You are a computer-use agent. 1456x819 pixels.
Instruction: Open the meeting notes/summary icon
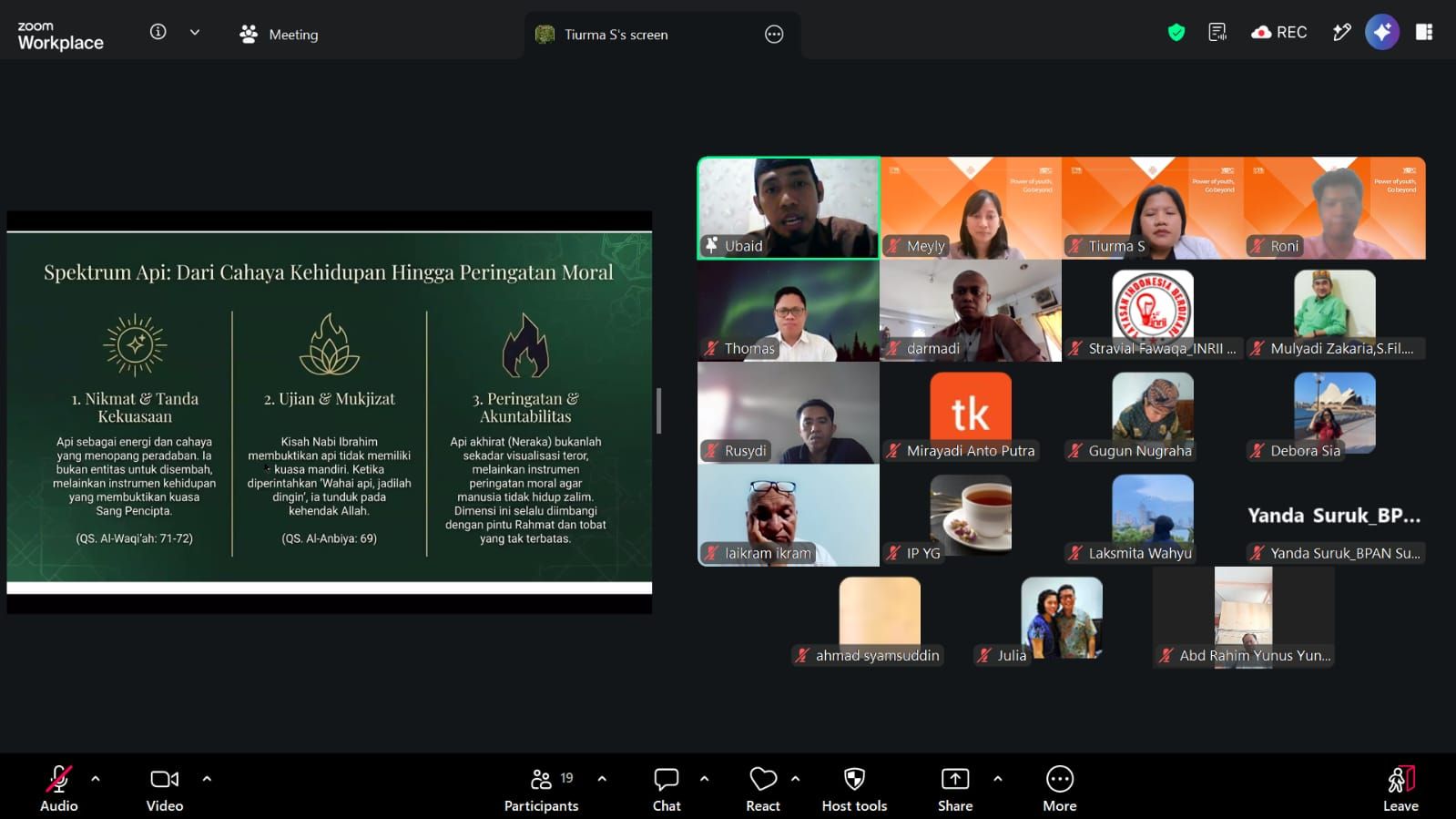tap(1217, 33)
